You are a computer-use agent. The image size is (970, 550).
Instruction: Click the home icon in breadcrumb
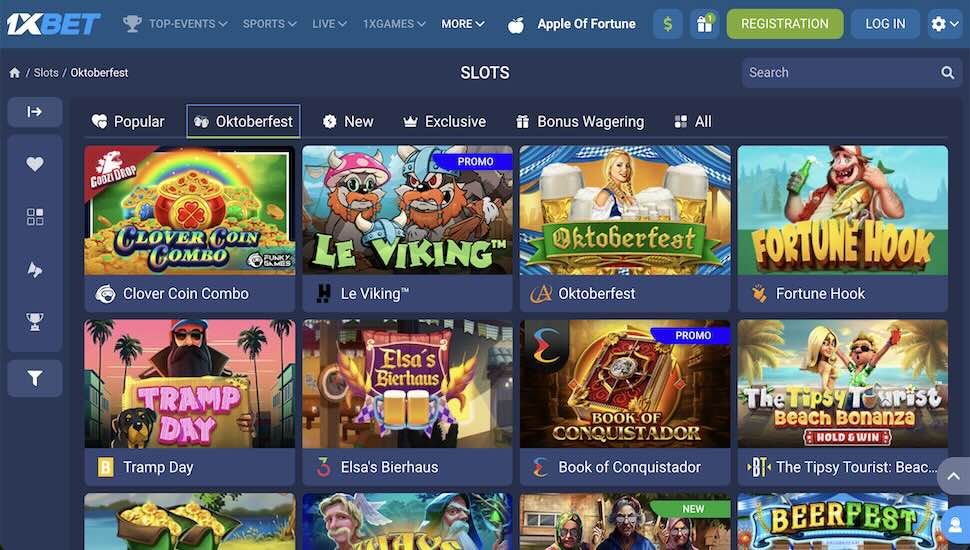(x=15, y=73)
